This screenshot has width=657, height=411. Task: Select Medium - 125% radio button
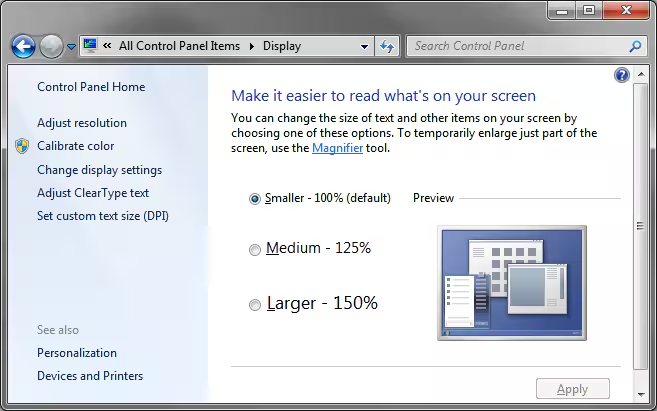[255, 250]
